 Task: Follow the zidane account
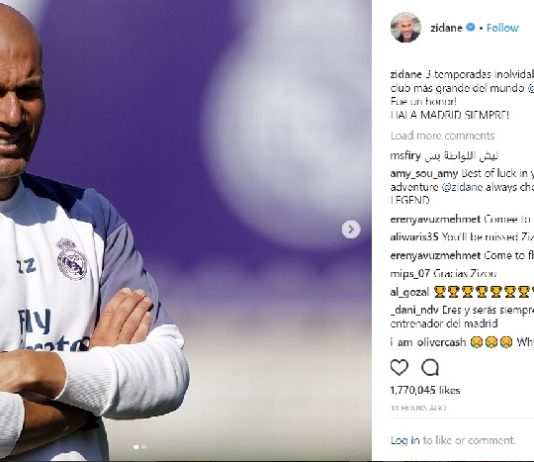coord(502,28)
